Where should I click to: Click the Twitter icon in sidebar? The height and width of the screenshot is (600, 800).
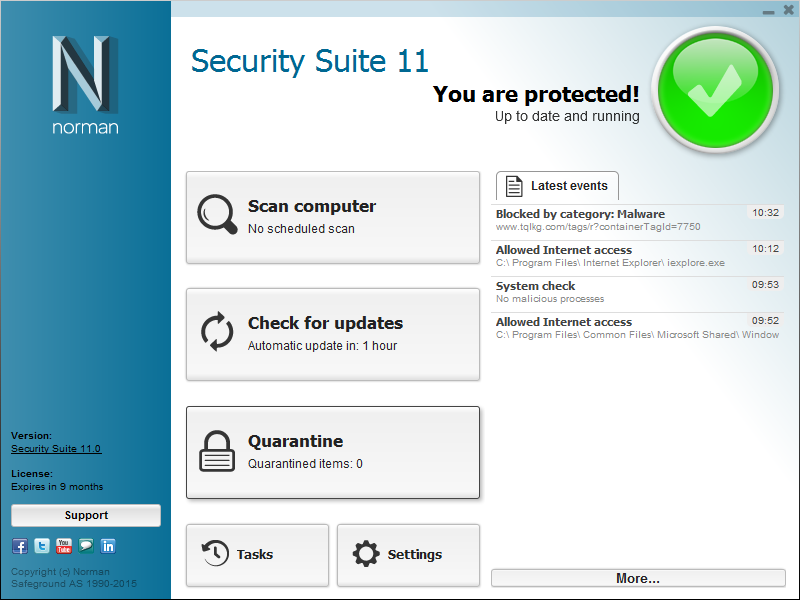pos(42,546)
